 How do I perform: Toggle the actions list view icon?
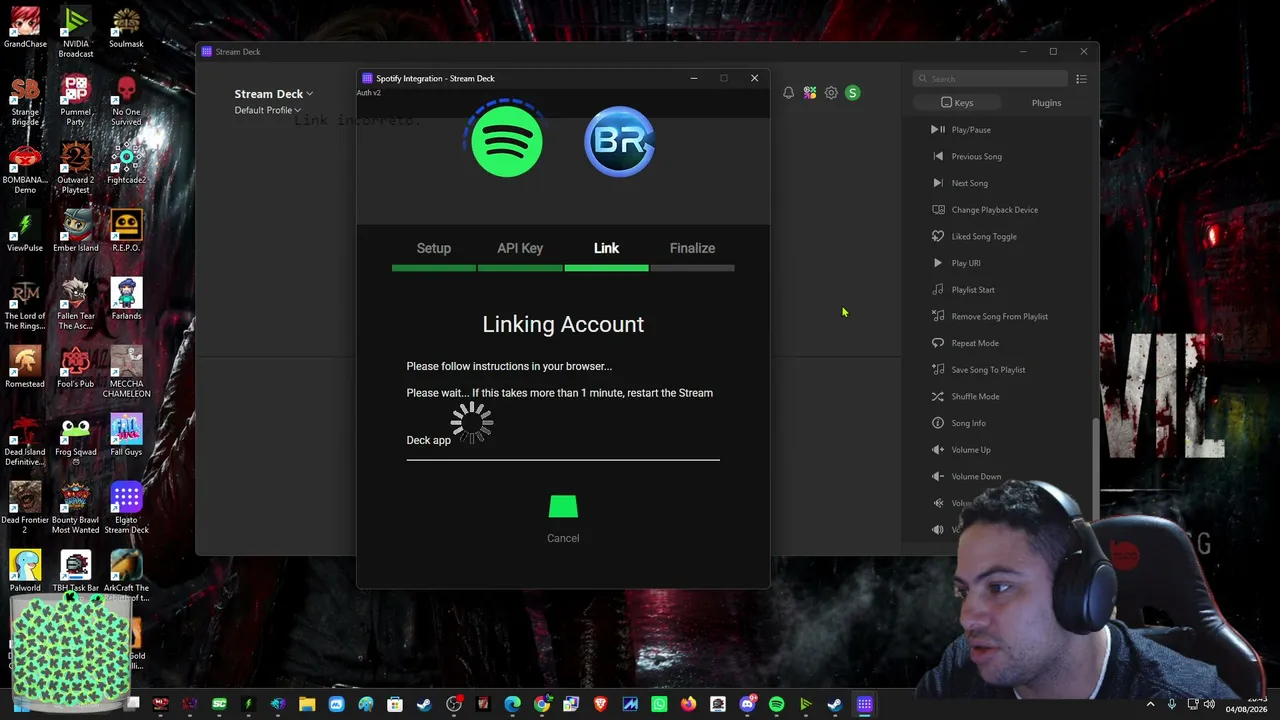[1081, 79]
